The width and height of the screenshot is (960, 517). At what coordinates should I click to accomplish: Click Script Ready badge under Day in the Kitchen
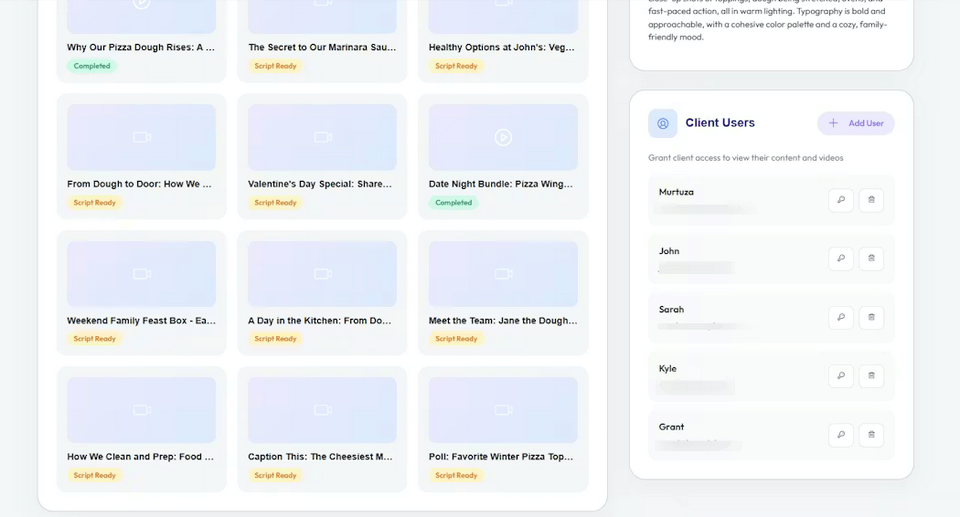[276, 339]
